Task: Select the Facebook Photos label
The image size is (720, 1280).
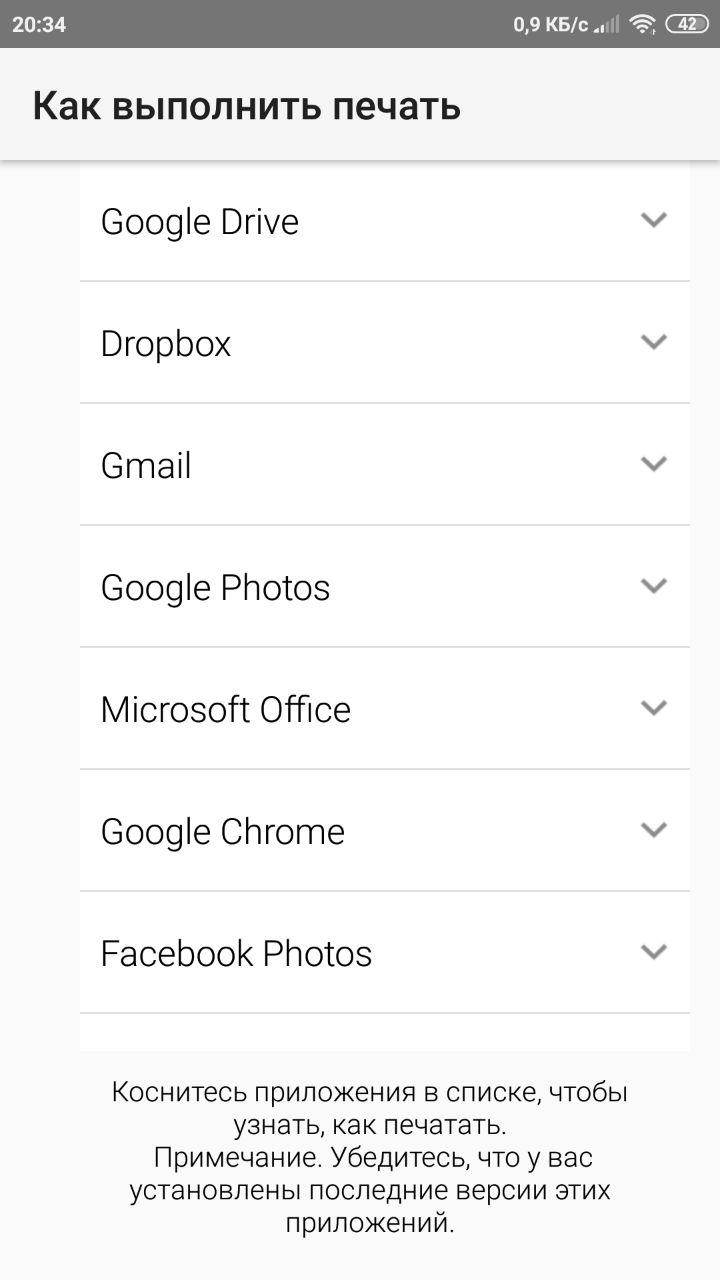Action: (x=236, y=954)
